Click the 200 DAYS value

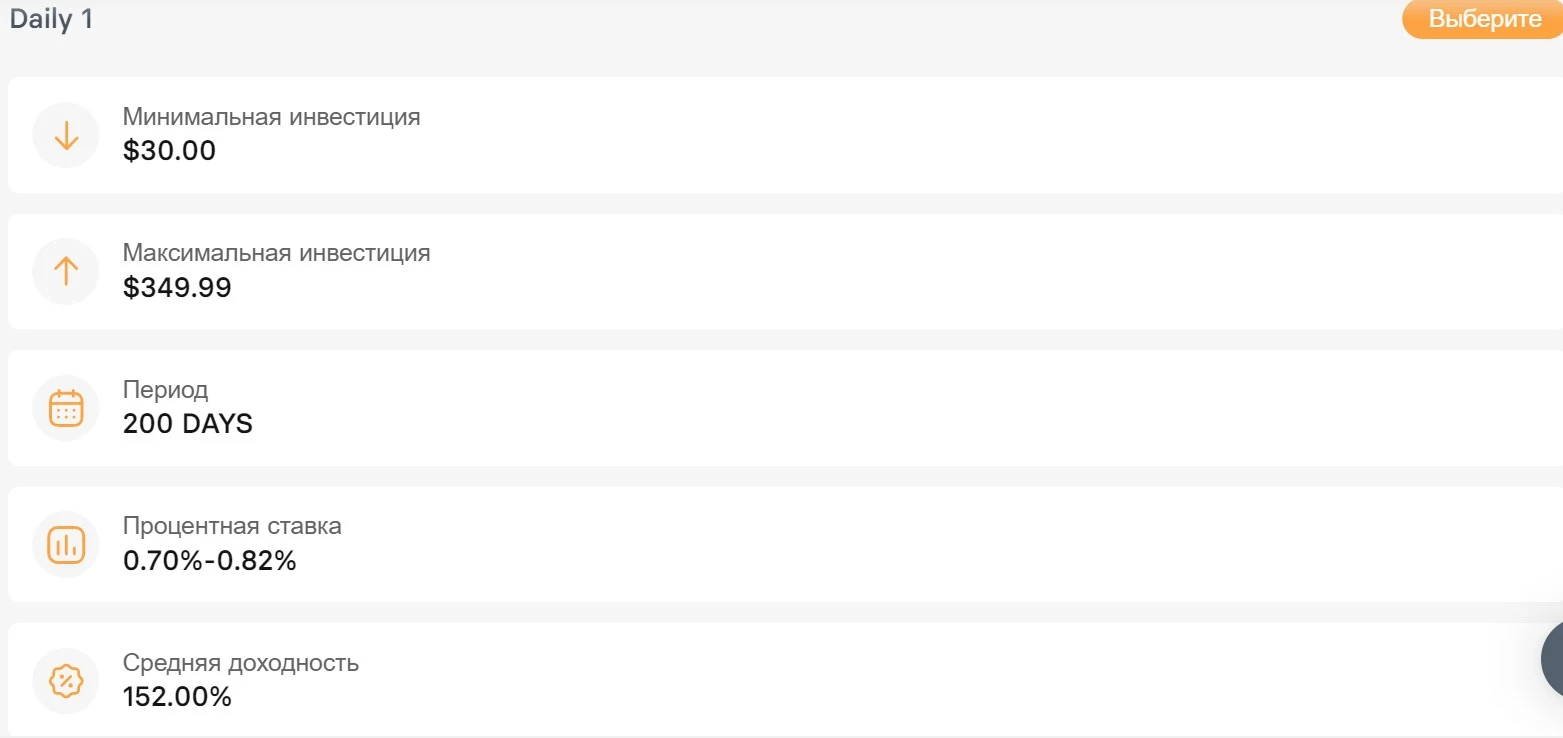[x=188, y=424]
